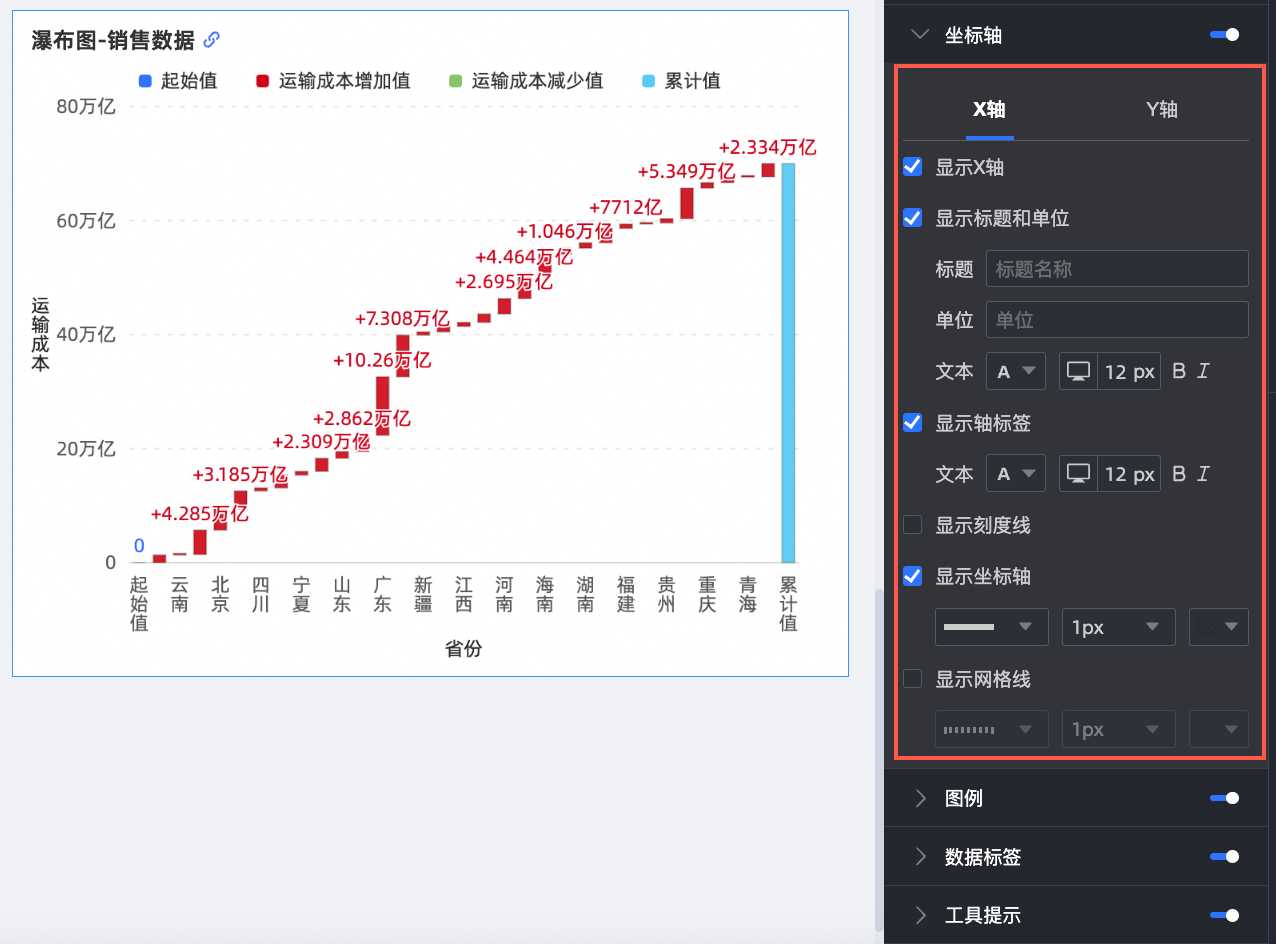This screenshot has width=1276, height=944.
Task: Toggle italic for axis label text
Action: click(1203, 474)
